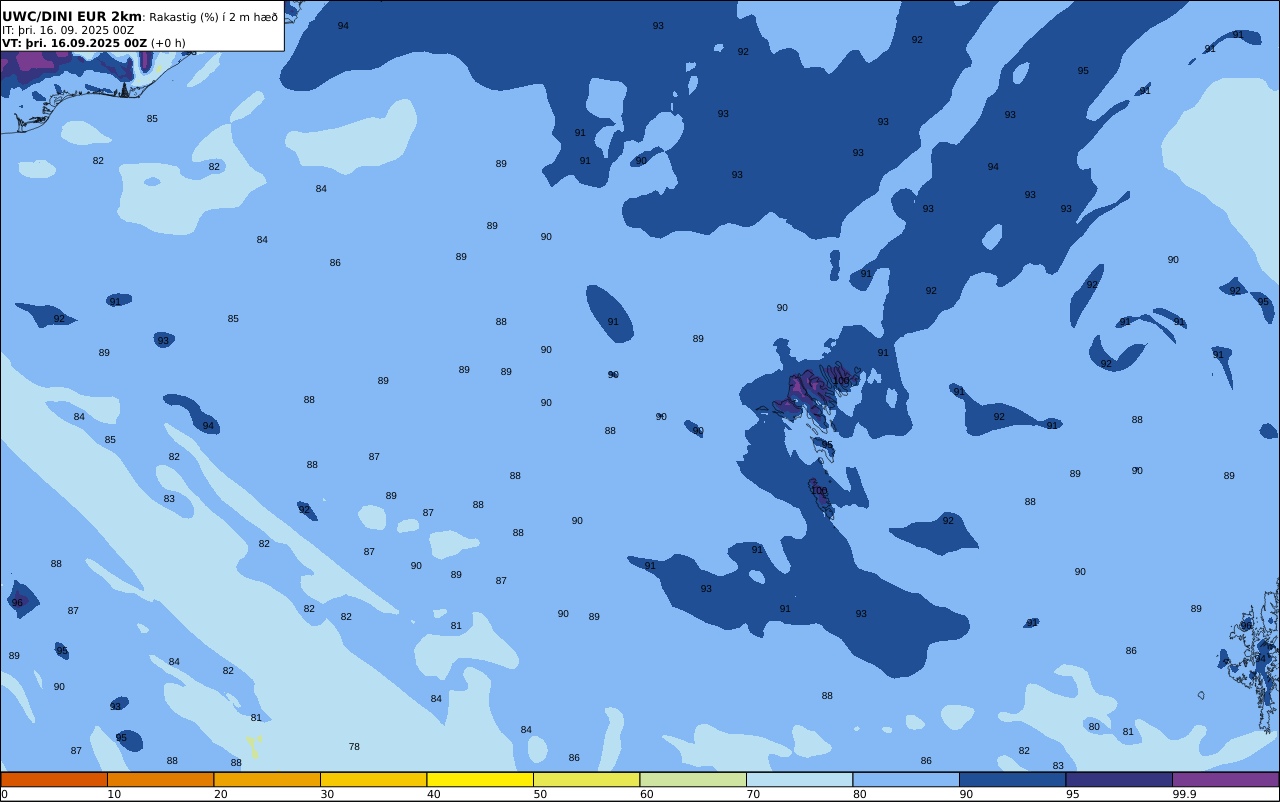Click the valid time 'VT: þri. 16.09.2025 00Z'
The height and width of the screenshot is (802, 1280).
point(74,43)
